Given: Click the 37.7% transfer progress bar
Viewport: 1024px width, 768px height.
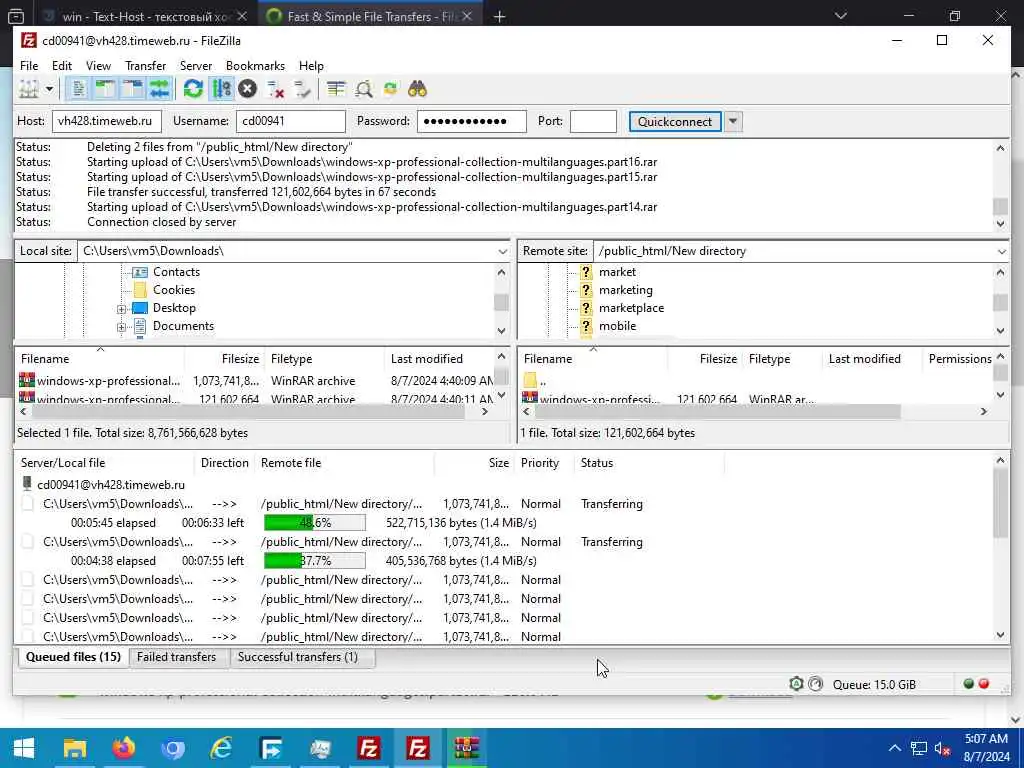Looking at the screenshot, I should (x=315, y=560).
